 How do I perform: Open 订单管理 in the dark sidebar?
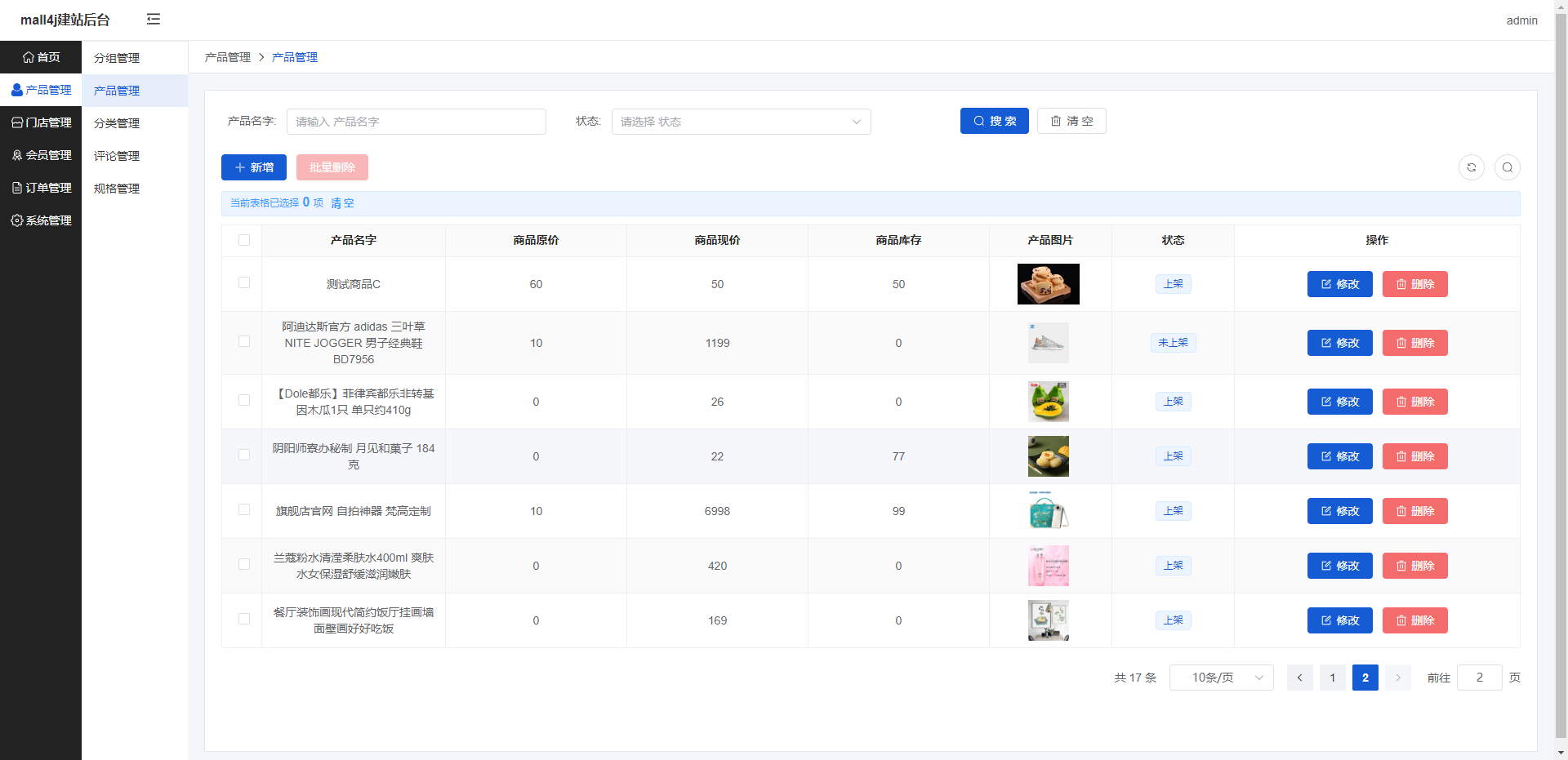pos(41,188)
